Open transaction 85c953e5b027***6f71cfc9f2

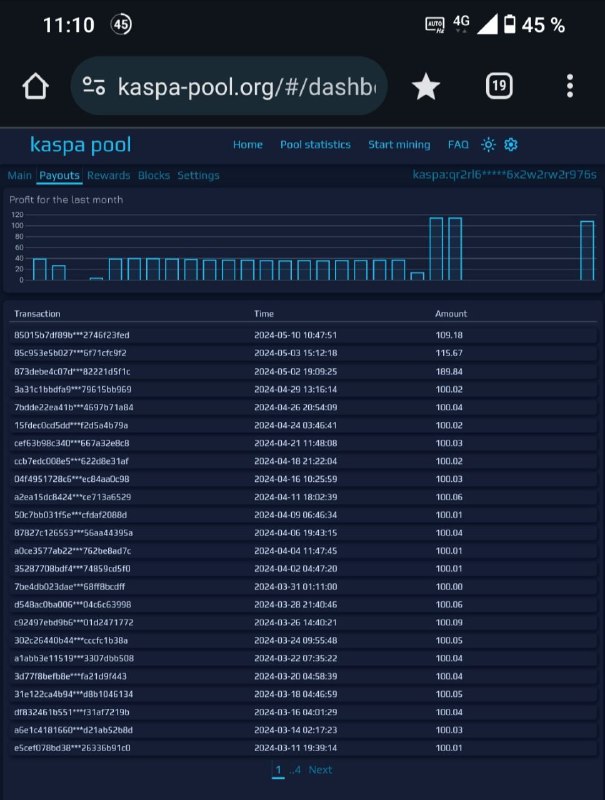pos(70,353)
